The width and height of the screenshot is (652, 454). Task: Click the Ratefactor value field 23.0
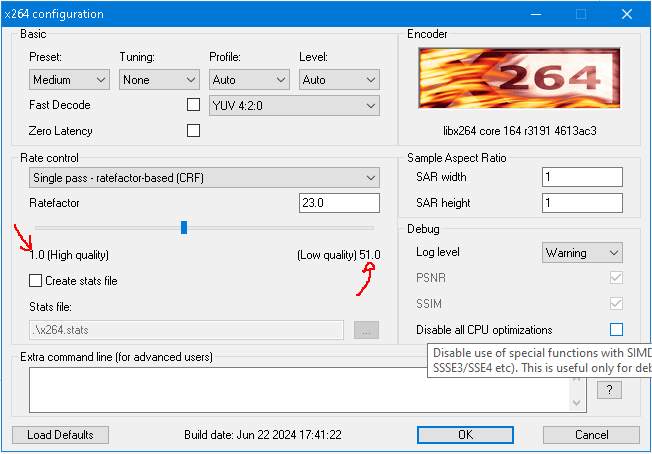tap(339, 203)
